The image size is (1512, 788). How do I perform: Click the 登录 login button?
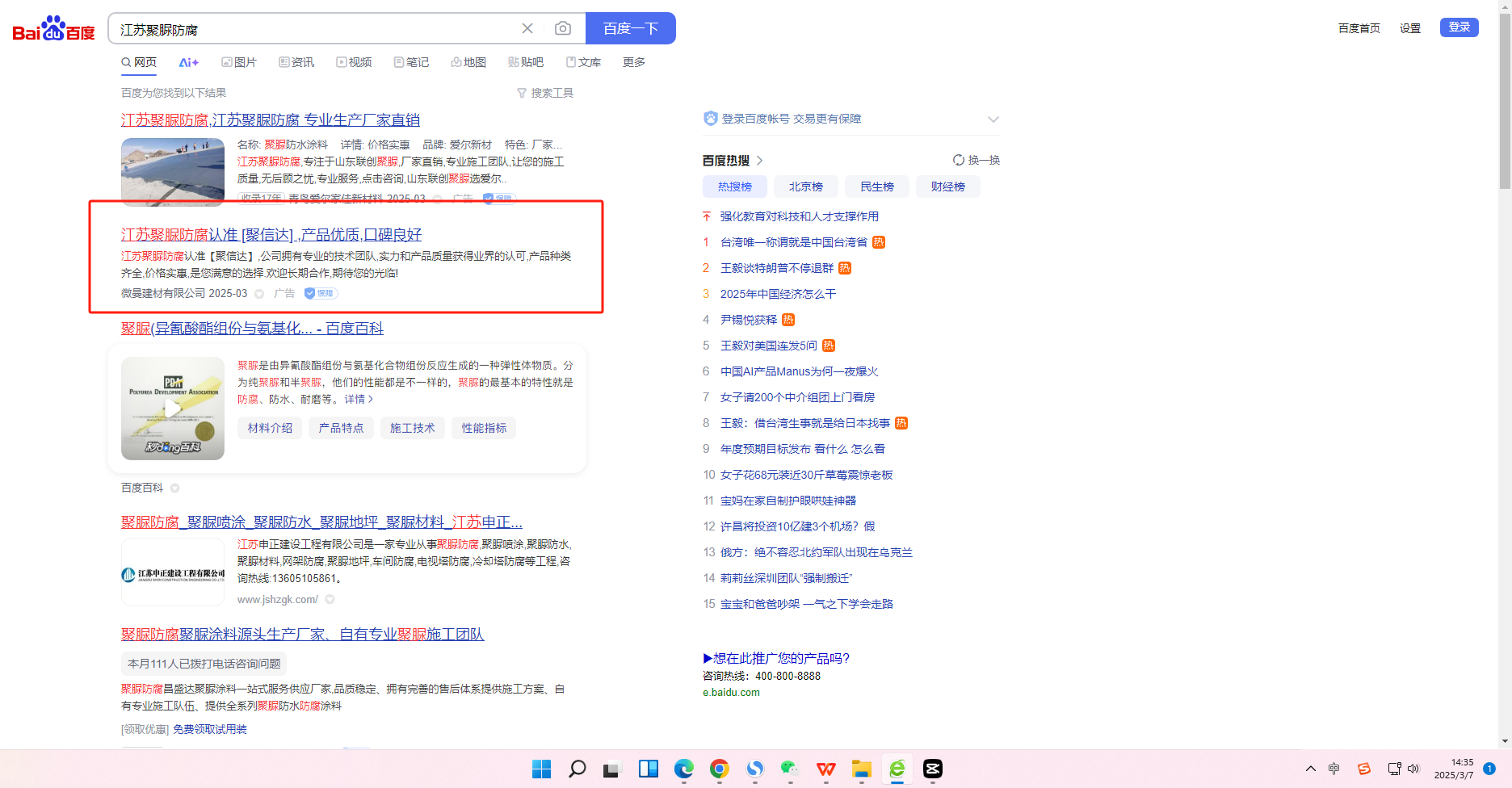coord(1459,27)
